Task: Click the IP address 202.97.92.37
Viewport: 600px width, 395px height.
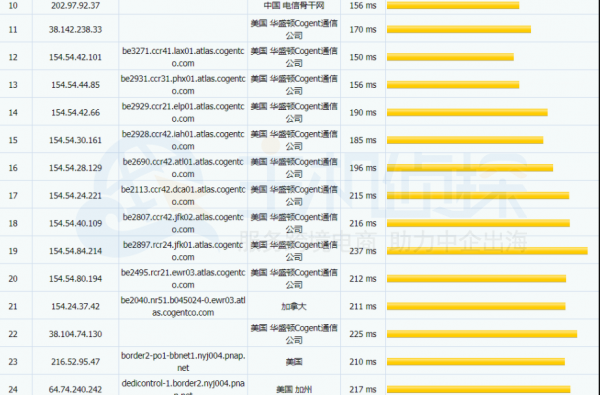Action: 75,6
